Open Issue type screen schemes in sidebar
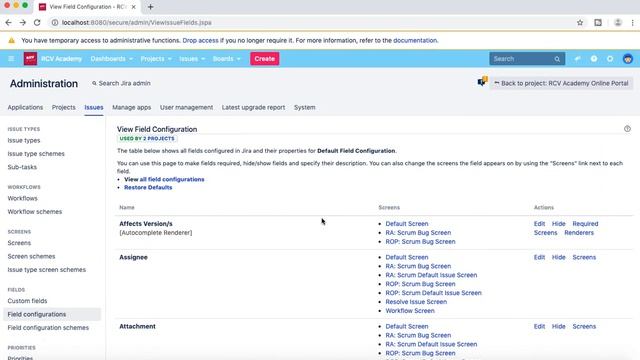The width and height of the screenshot is (640, 360). [x=47, y=270]
